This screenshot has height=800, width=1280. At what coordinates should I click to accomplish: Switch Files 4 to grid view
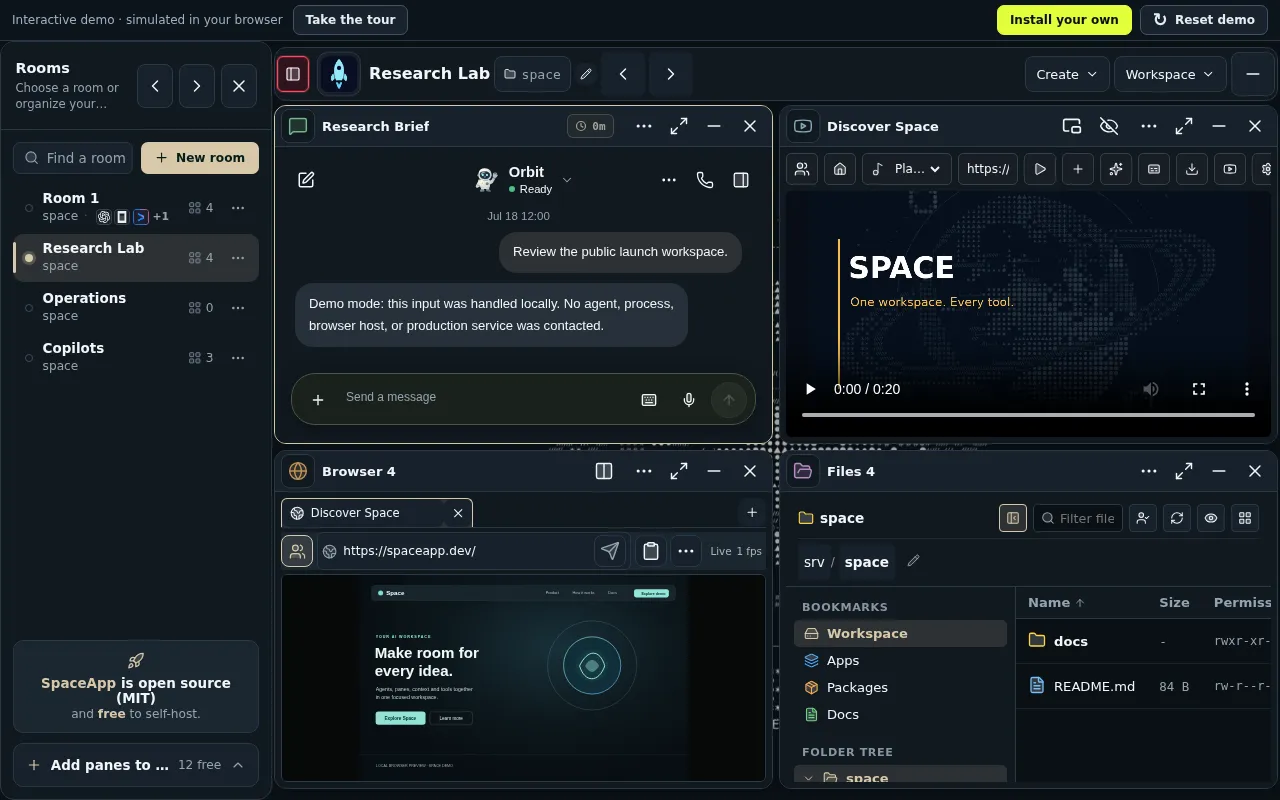click(1245, 518)
